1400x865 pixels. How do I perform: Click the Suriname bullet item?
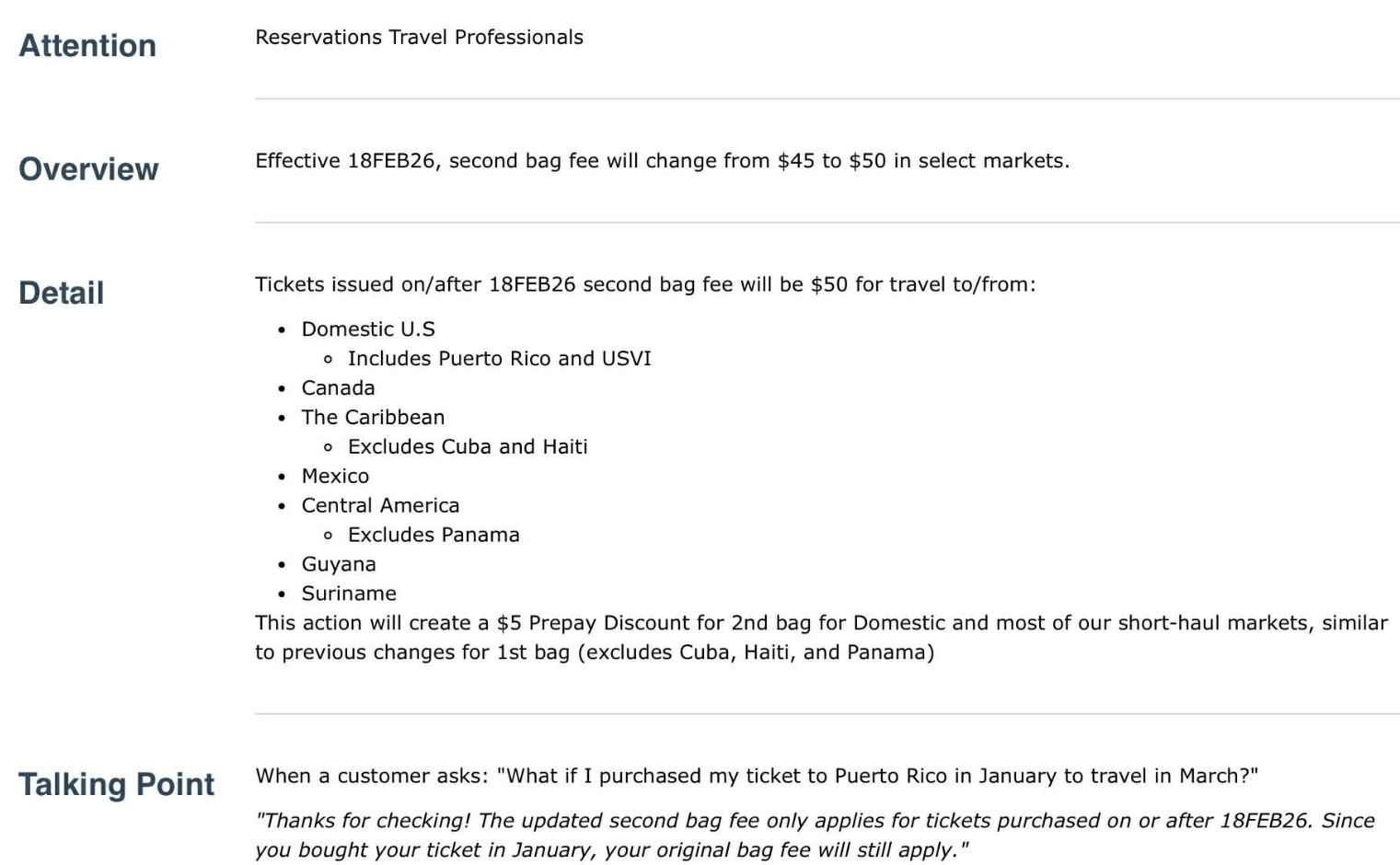[349, 594]
